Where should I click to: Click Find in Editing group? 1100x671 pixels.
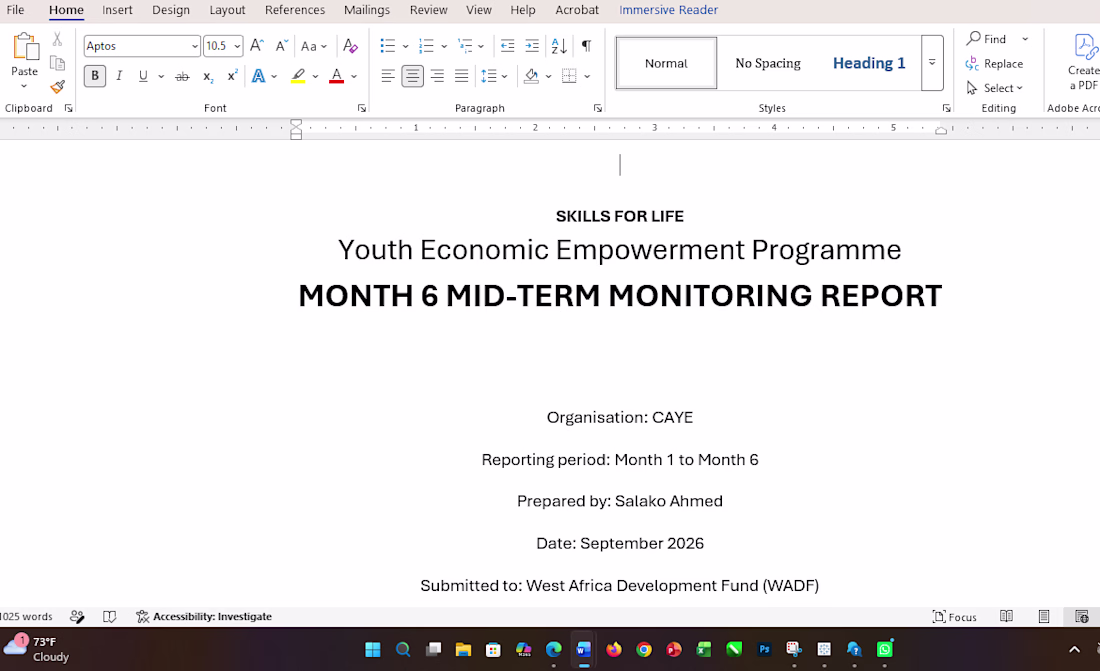pos(986,39)
